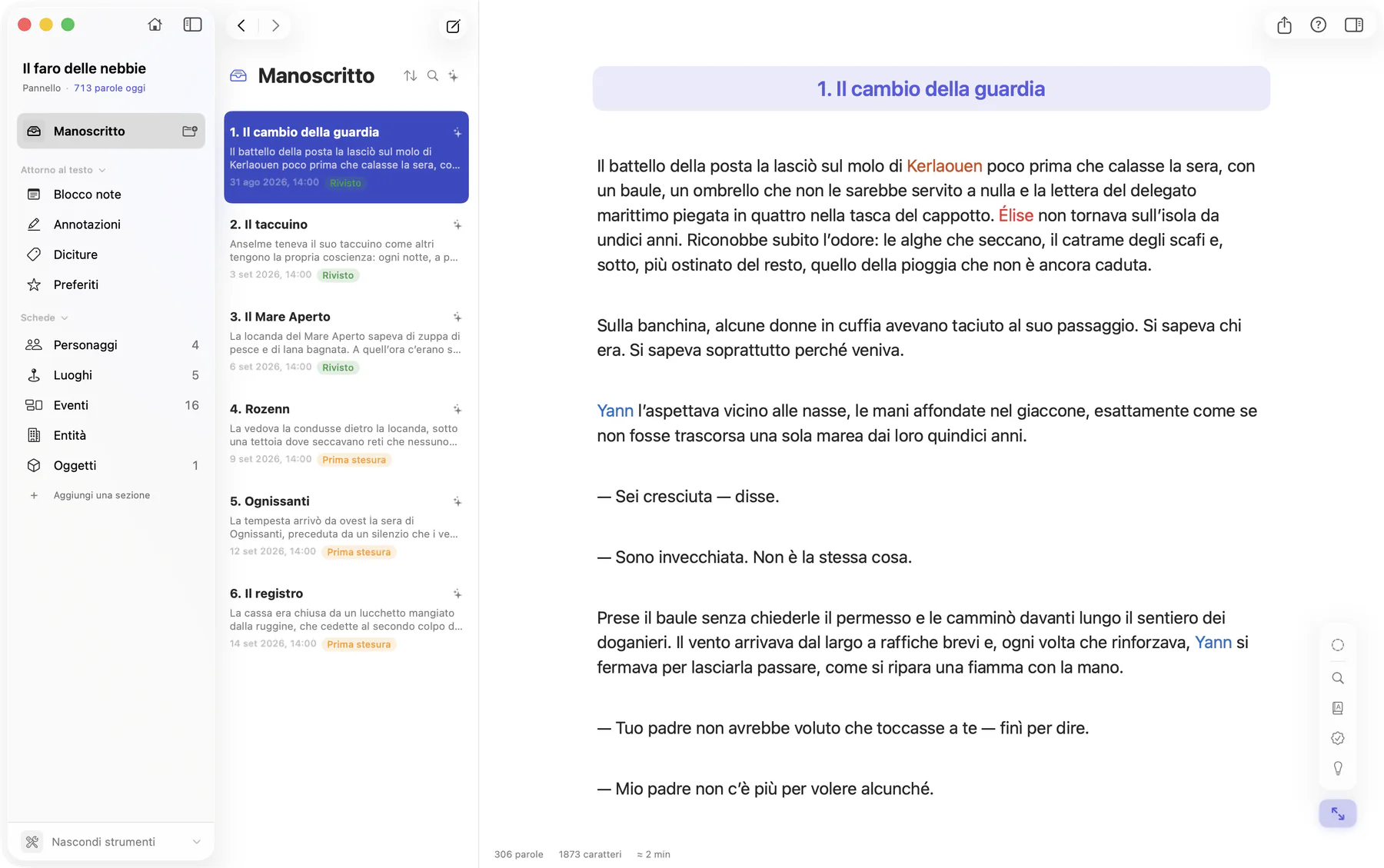Image resolution: width=1384 pixels, height=868 pixels.
Task: Open Luoghi section in the sidebar
Action: [111, 375]
